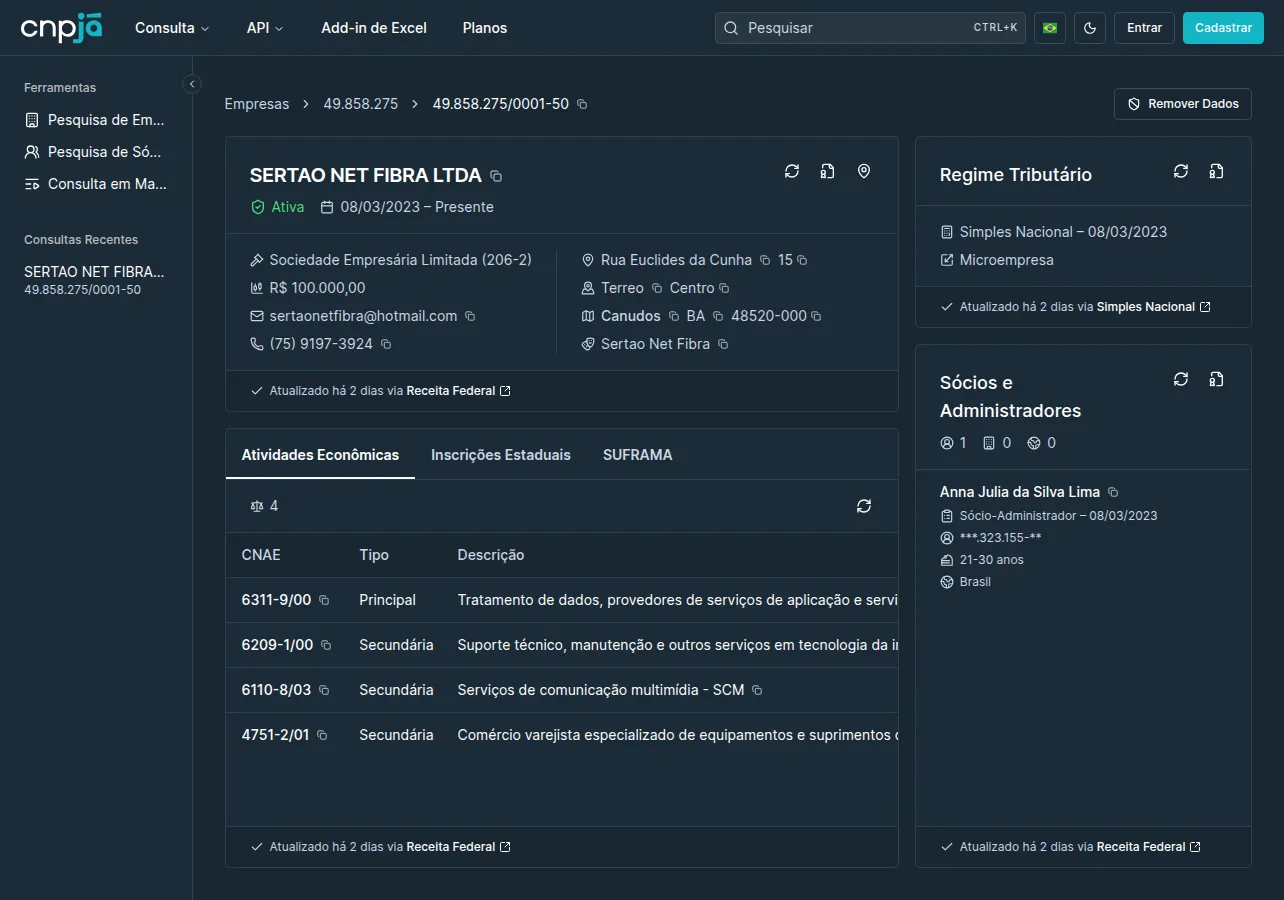The height and width of the screenshot is (900, 1284).
Task: Select the partner name Anna Julia da Silva Lima
Action: (1020, 492)
